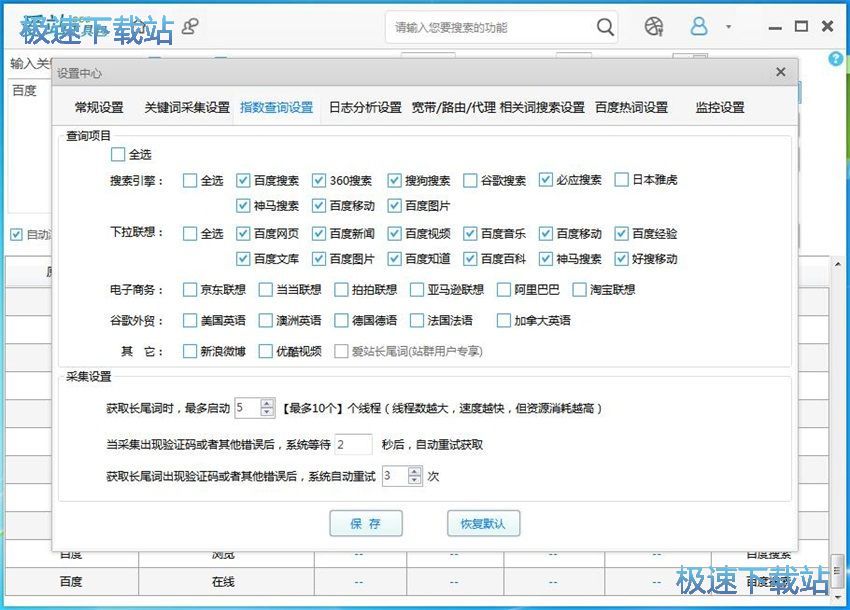Enable 当当联想 checkbox
The width and height of the screenshot is (850, 610).
pos(266,290)
